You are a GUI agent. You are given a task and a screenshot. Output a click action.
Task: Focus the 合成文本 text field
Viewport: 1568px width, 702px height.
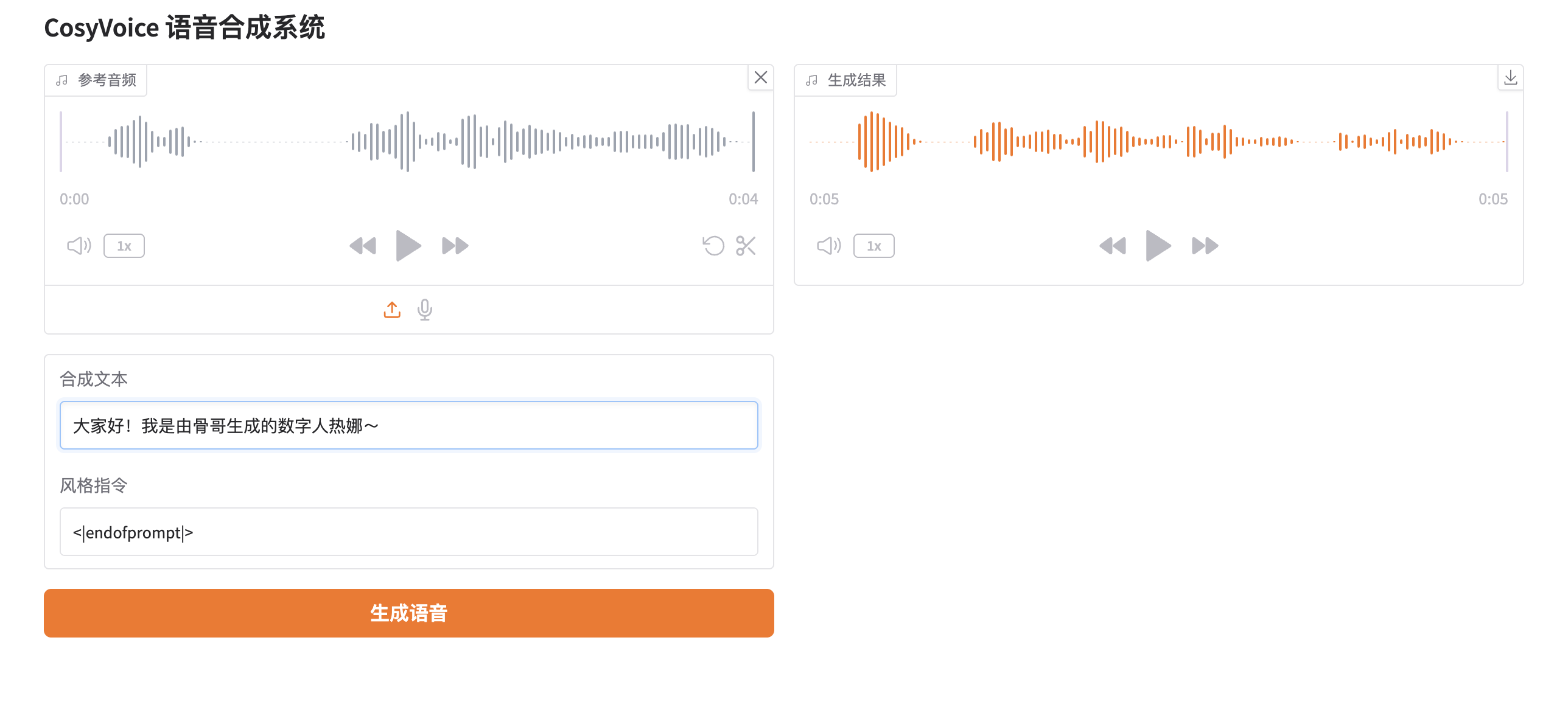coord(409,425)
